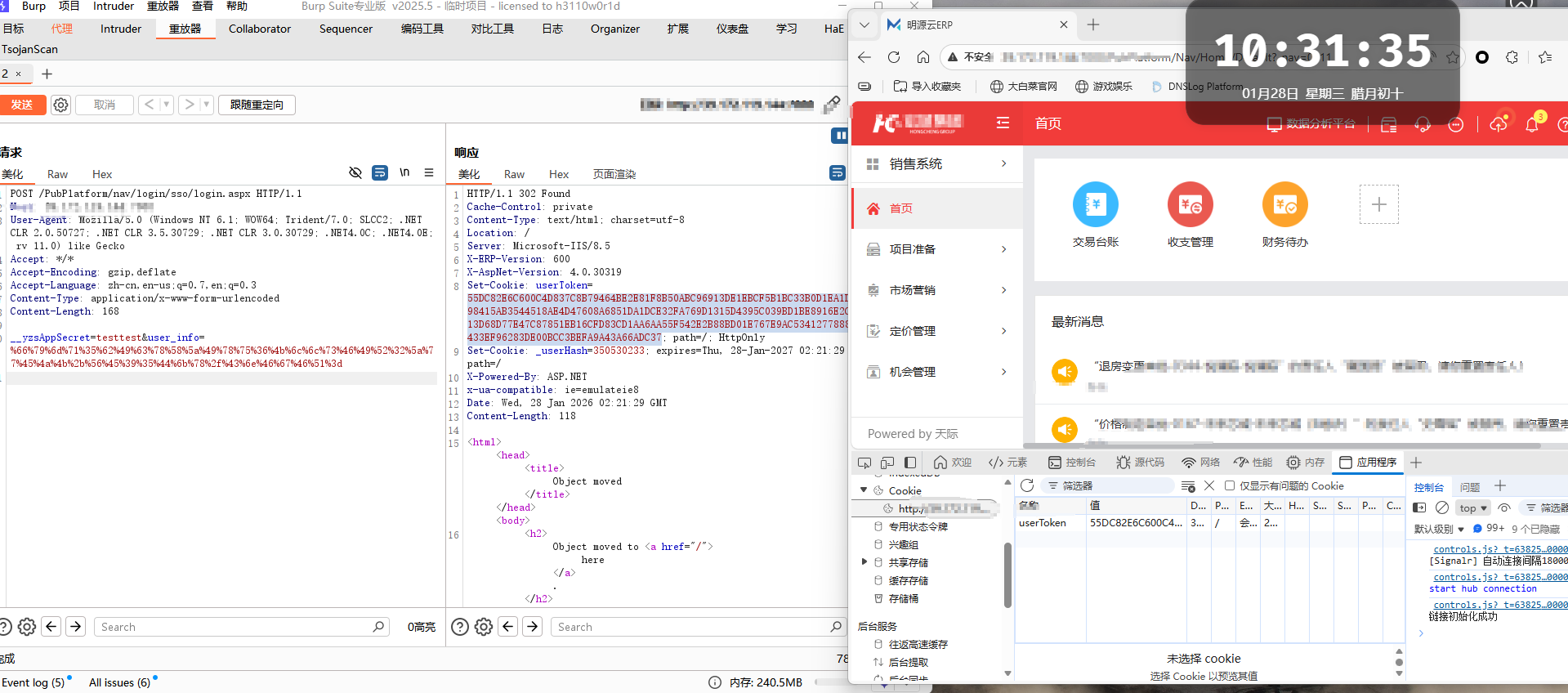Open DevTools Sources (源代码) tab

tap(1140, 463)
